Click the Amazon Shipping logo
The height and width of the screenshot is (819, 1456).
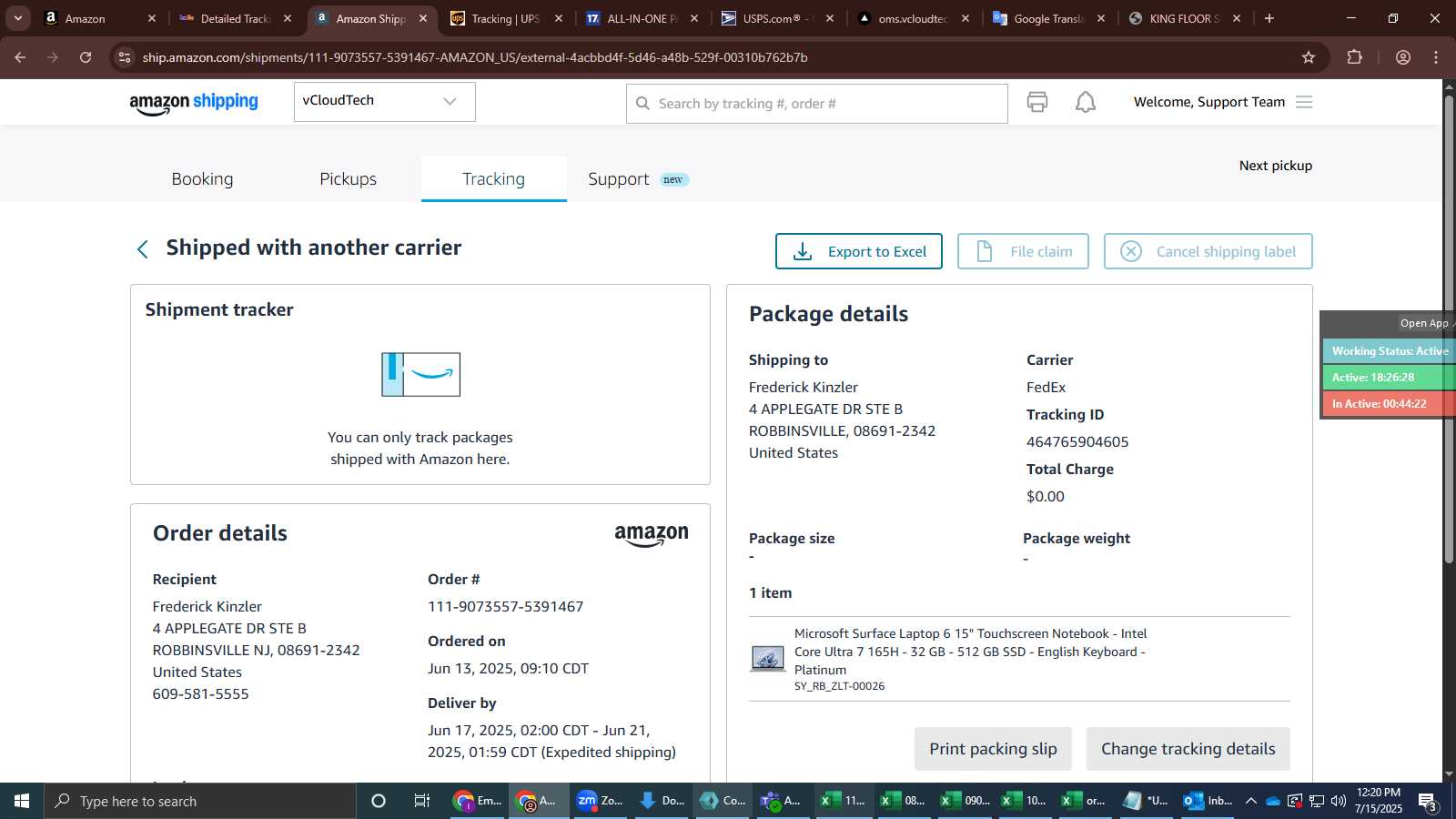tap(194, 103)
